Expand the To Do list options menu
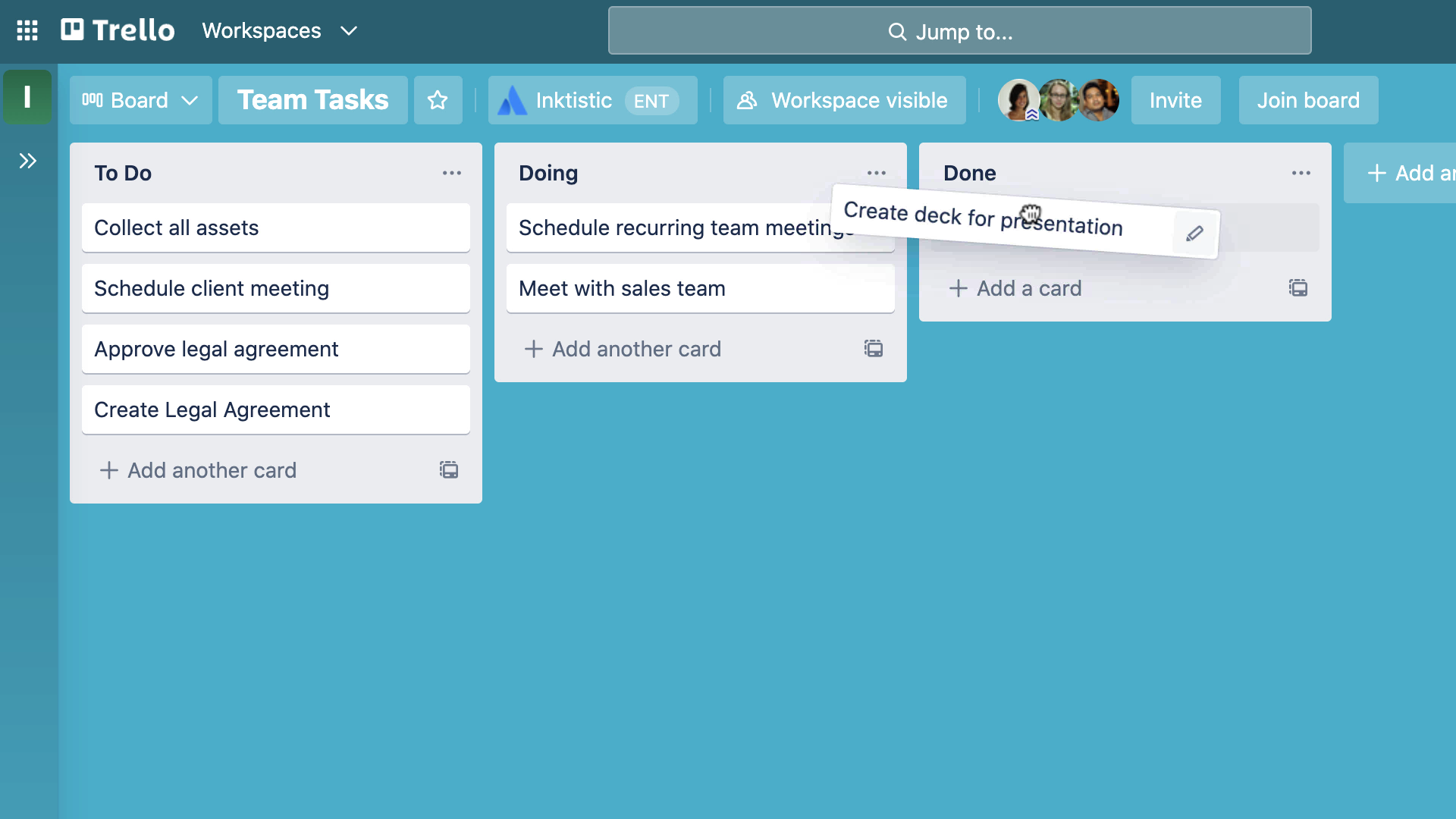 452,172
